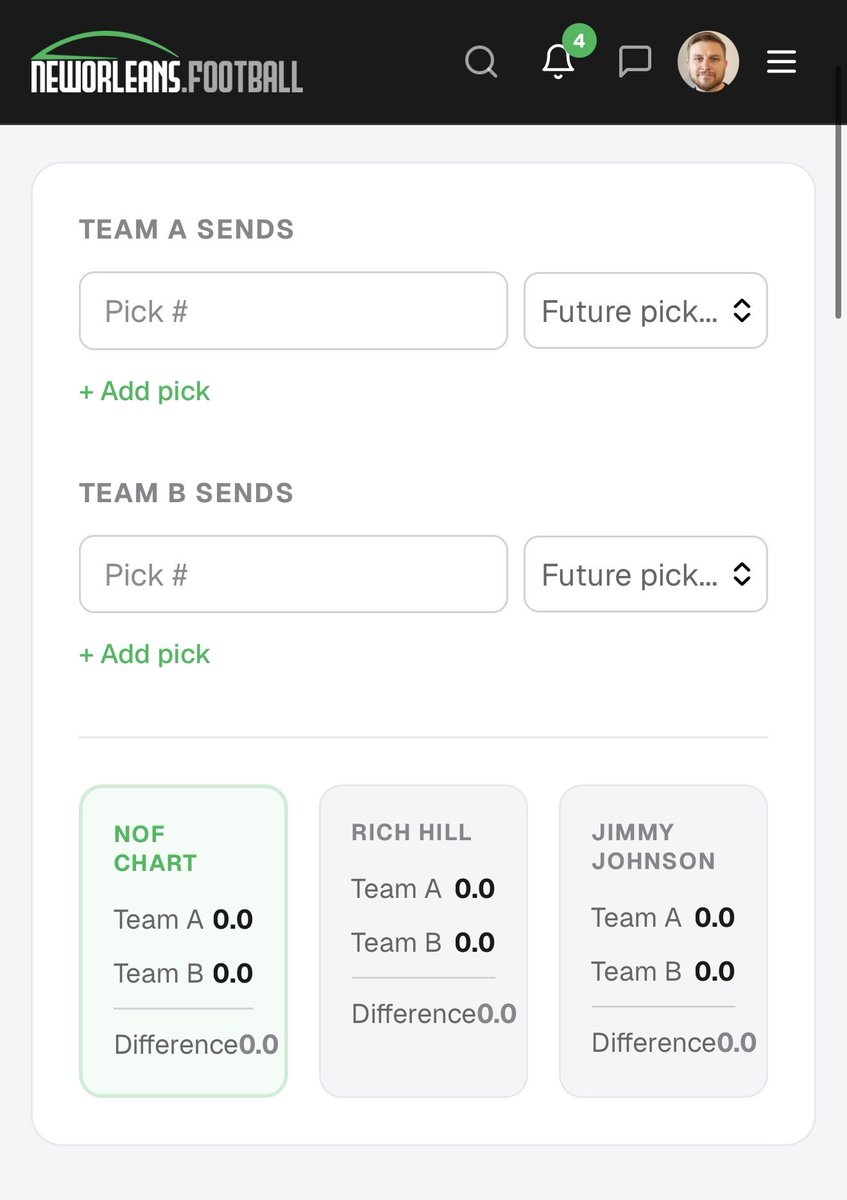Click Team A Pick # input field

point(293,311)
